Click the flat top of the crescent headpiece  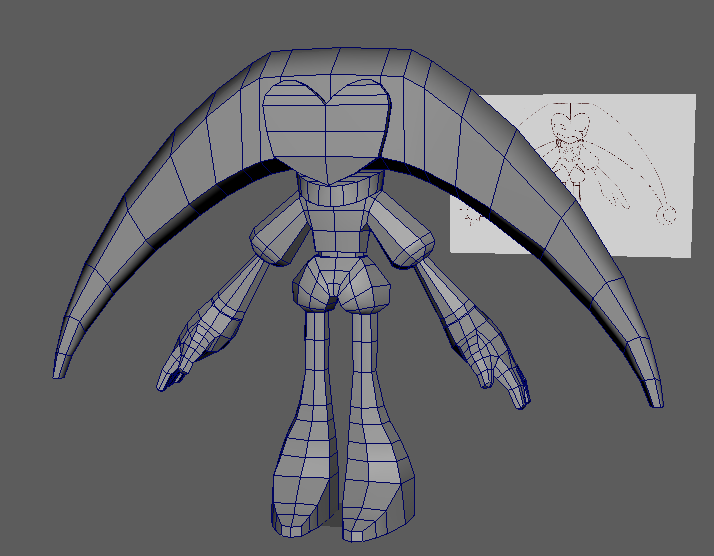tap(342, 61)
